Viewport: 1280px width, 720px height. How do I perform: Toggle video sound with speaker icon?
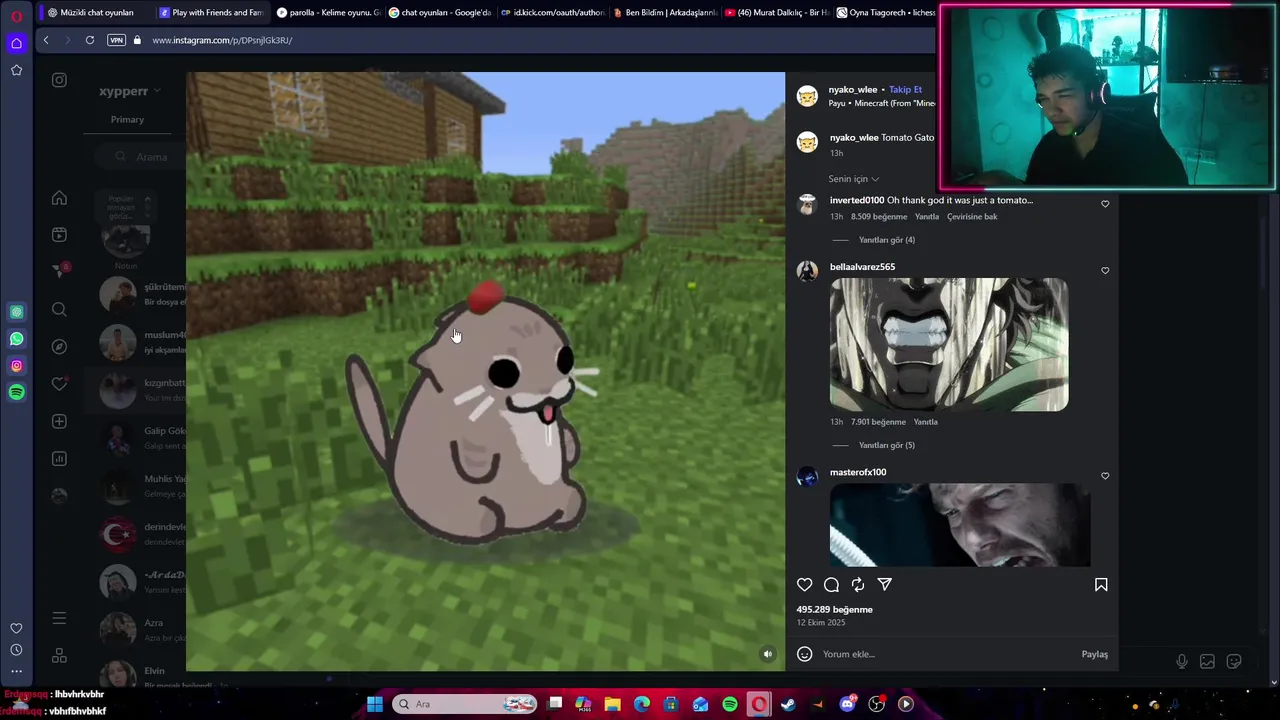pos(768,654)
